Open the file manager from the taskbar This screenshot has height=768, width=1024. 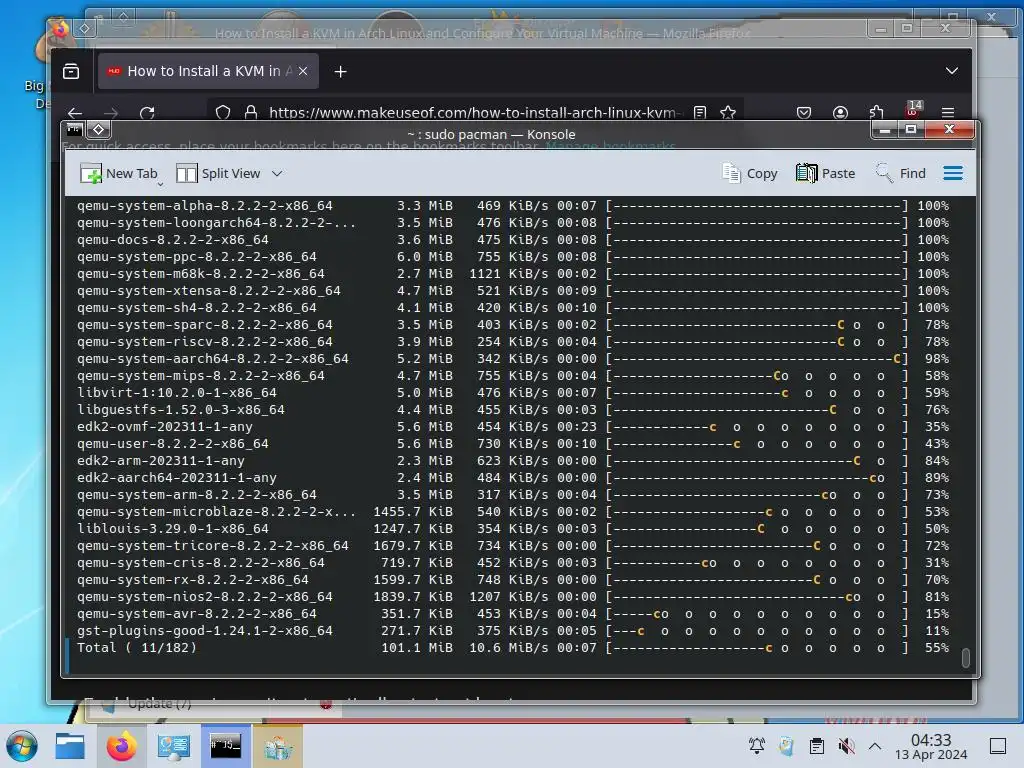tap(70, 746)
